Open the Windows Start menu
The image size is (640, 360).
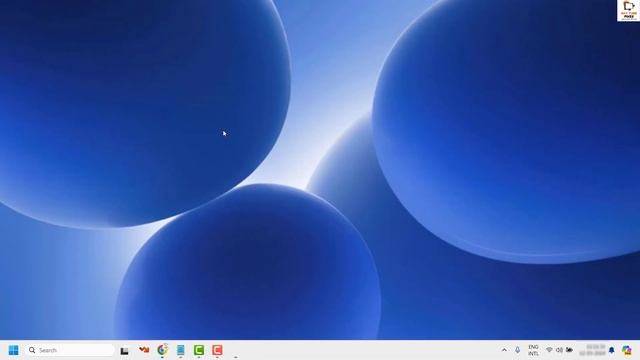(13, 350)
